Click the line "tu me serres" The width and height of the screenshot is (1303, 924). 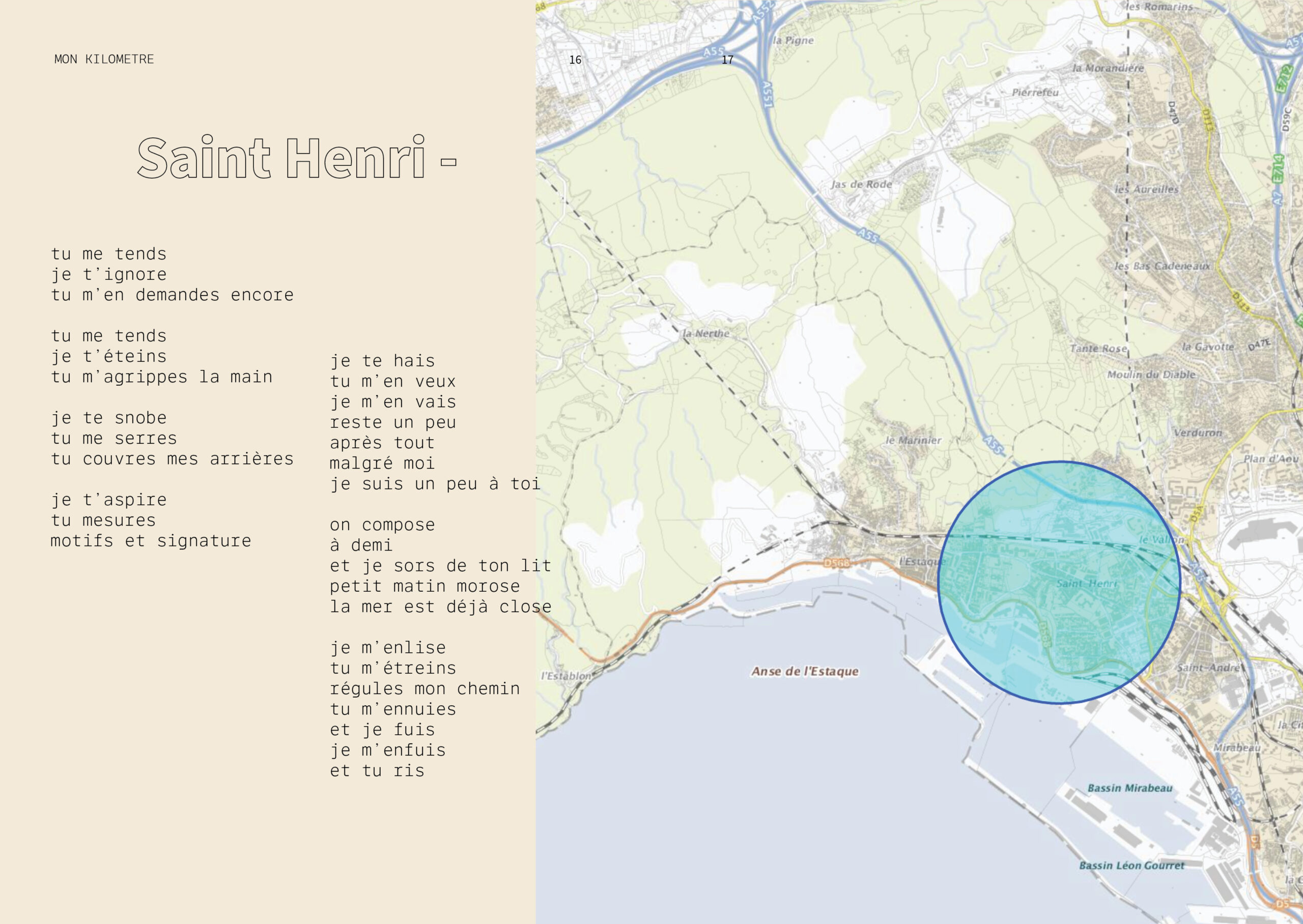click(x=114, y=438)
